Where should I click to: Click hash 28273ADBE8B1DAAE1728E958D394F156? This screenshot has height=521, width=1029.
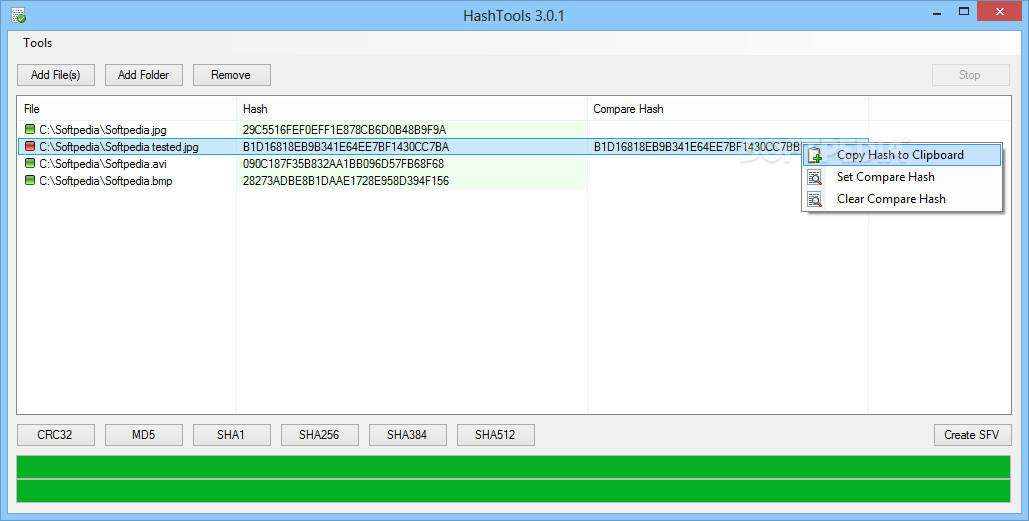[346, 180]
